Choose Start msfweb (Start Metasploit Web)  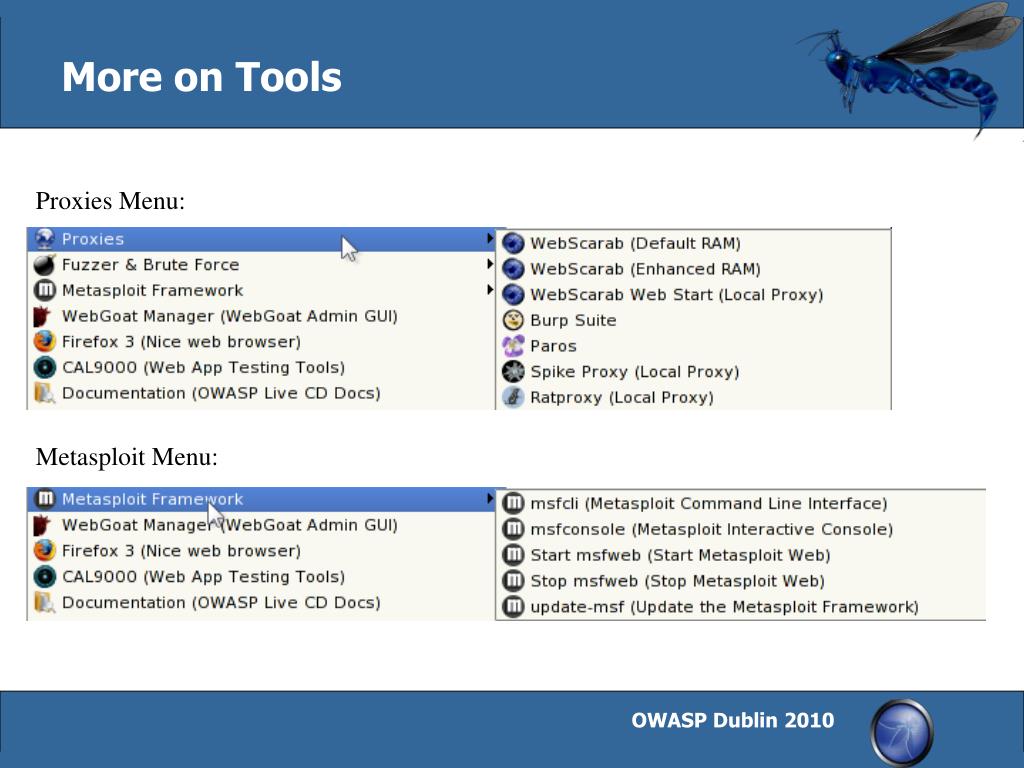pyautogui.click(x=741, y=555)
